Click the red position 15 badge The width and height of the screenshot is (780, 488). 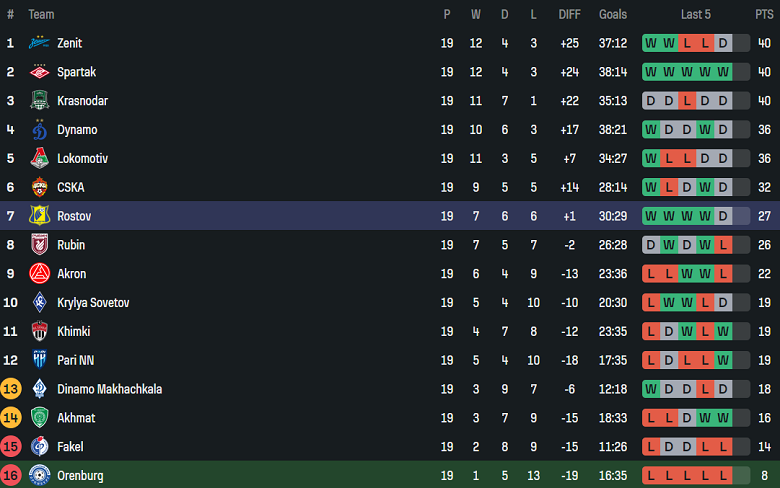(x=11, y=446)
